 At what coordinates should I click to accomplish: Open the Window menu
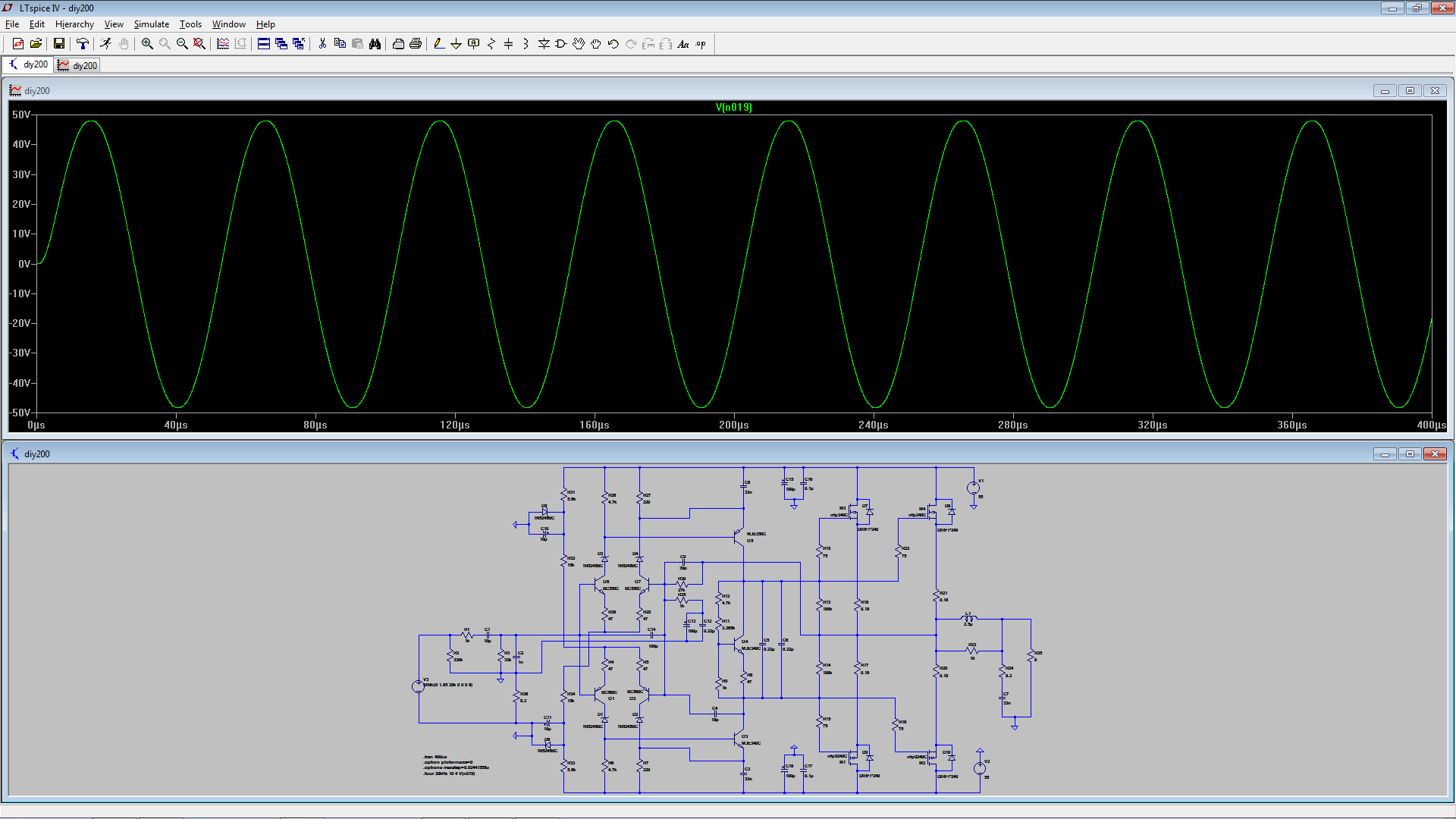click(229, 24)
